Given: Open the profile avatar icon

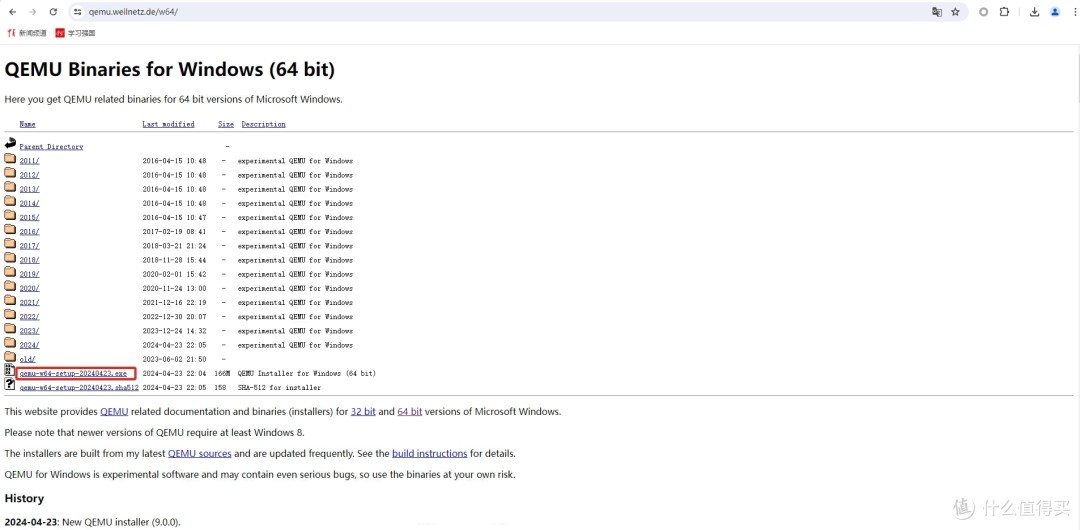Looking at the screenshot, I should [x=1055, y=12].
